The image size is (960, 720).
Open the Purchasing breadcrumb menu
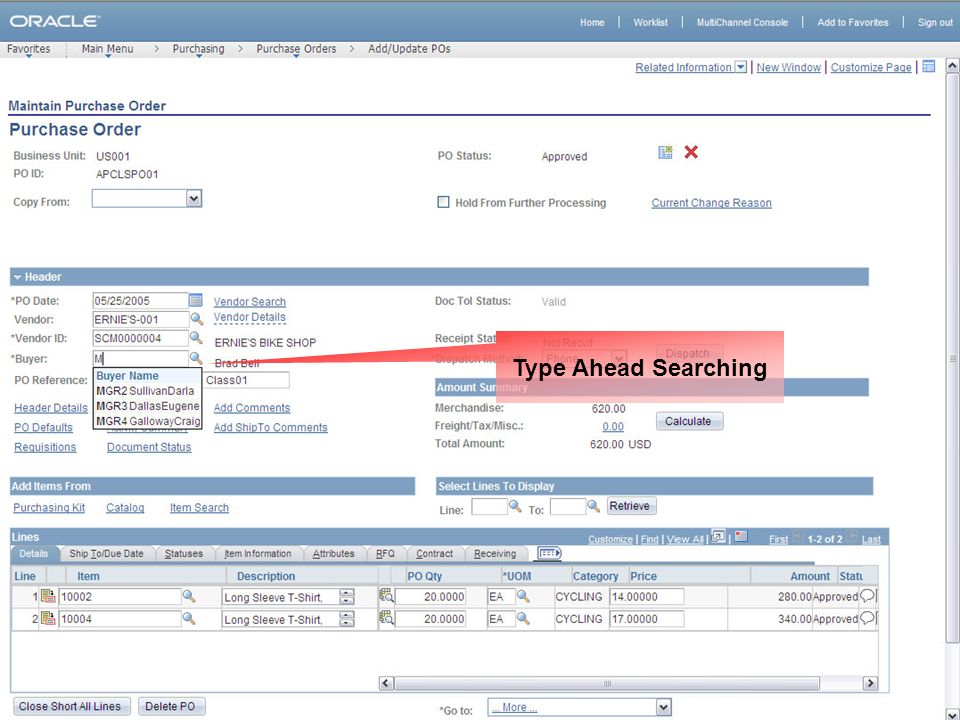pos(198,49)
